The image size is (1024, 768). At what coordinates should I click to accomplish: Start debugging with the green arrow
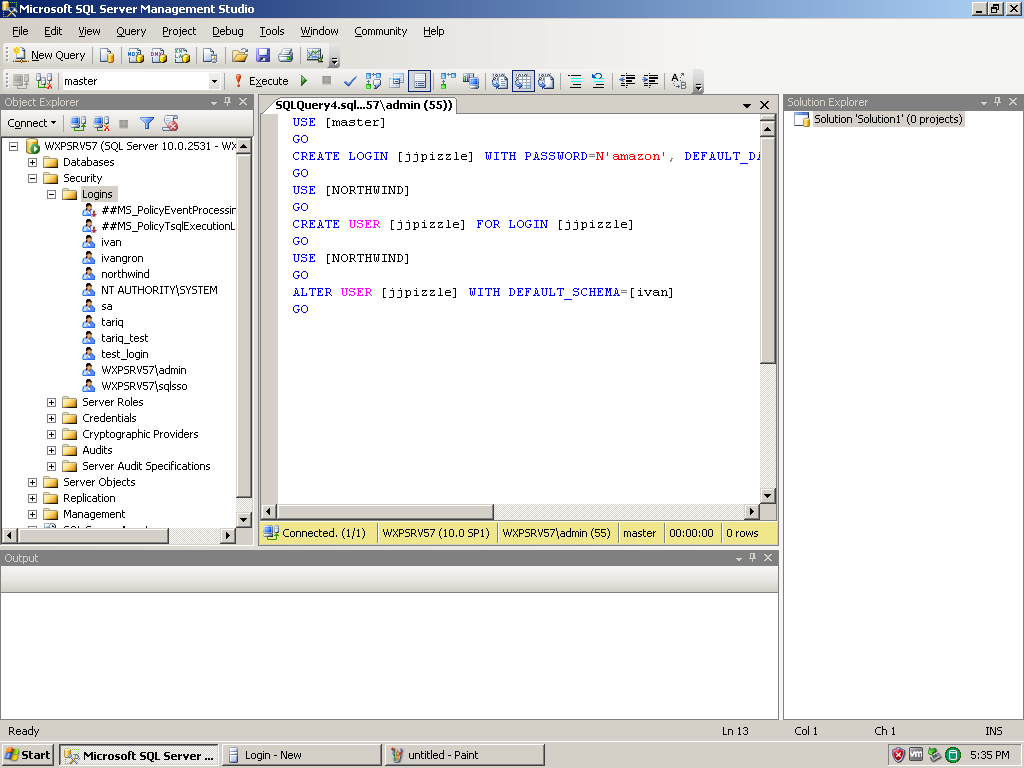point(304,81)
